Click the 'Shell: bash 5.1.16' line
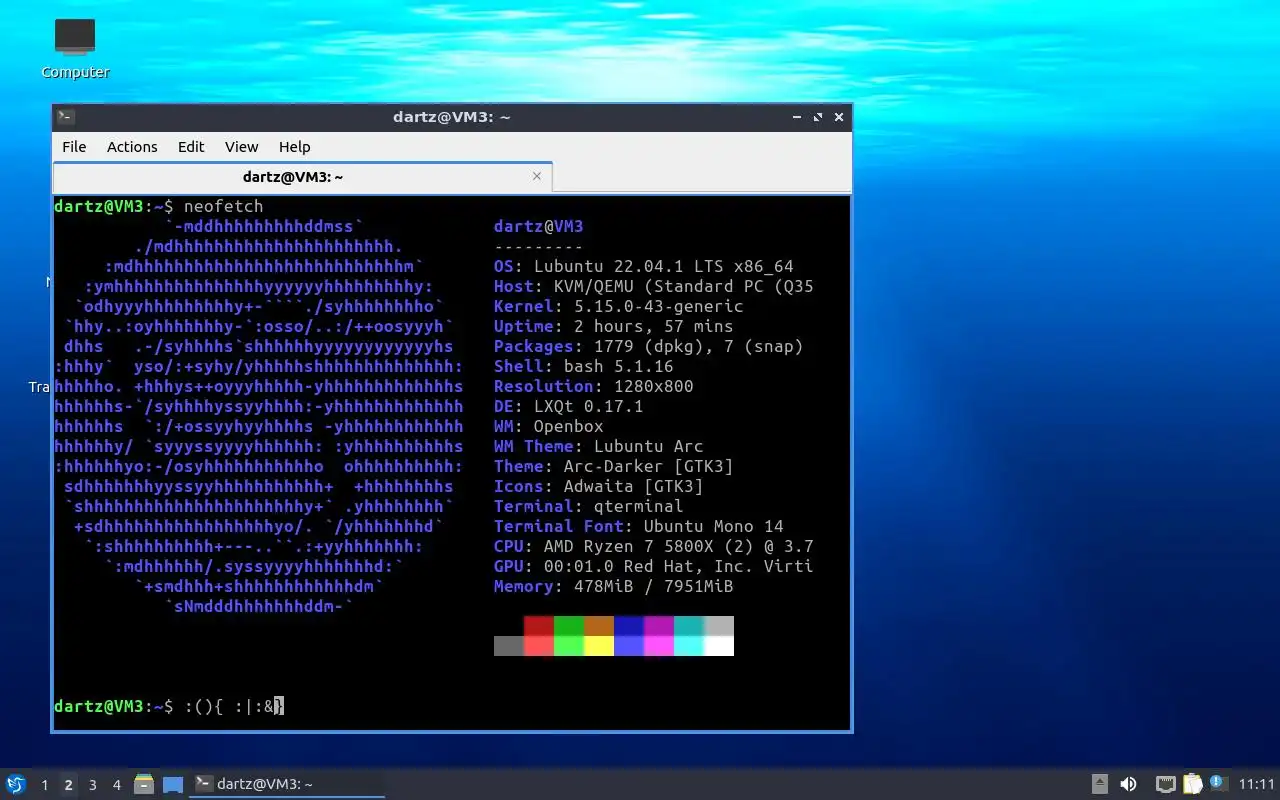 (x=583, y=366)
